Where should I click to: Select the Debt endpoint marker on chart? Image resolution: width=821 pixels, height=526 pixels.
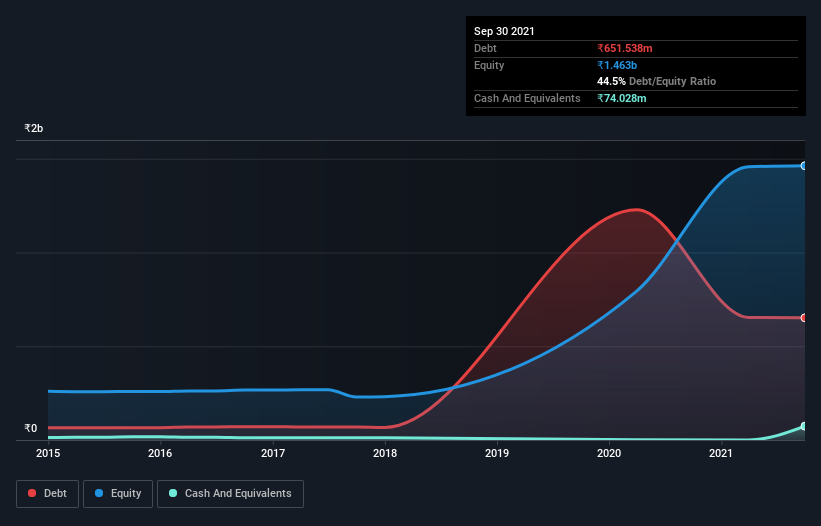tap(804, 318)
